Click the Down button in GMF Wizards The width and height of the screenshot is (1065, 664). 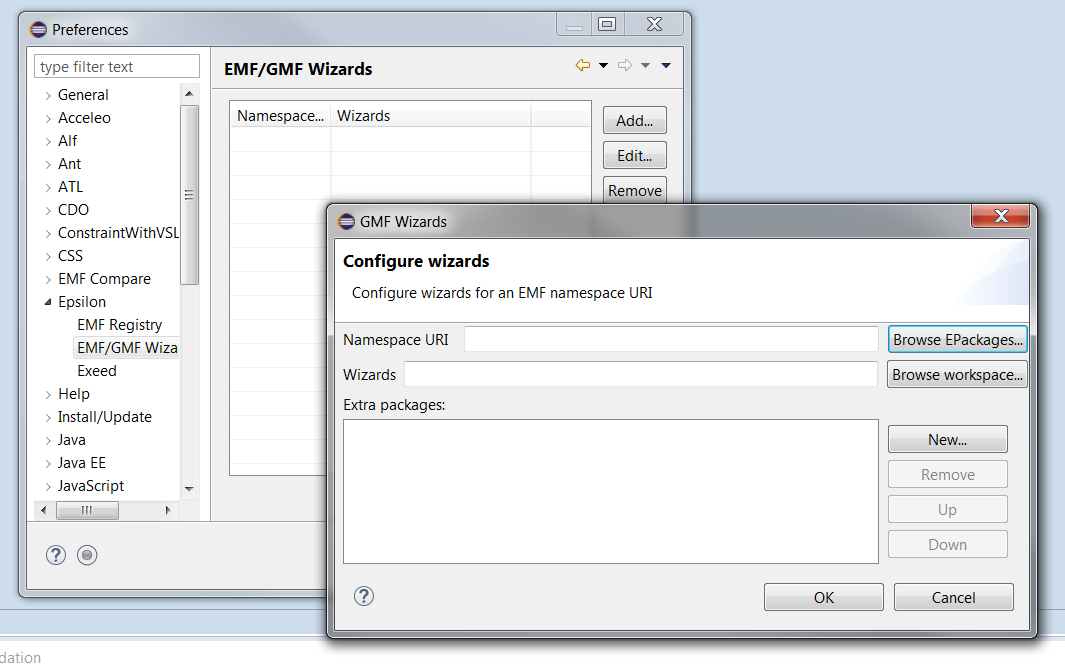947,544
